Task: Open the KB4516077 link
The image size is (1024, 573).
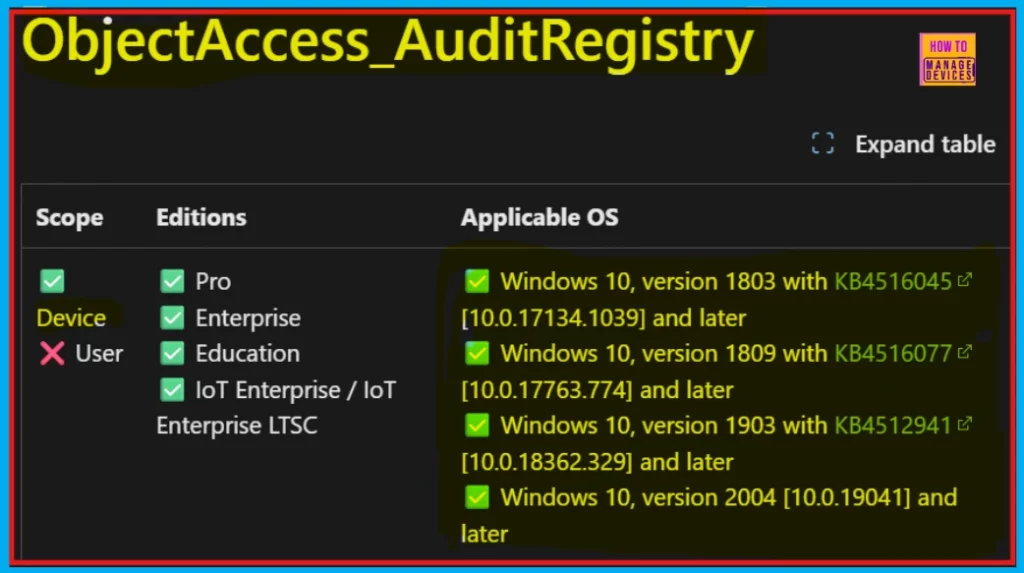Action: click(x=893, y=353)
